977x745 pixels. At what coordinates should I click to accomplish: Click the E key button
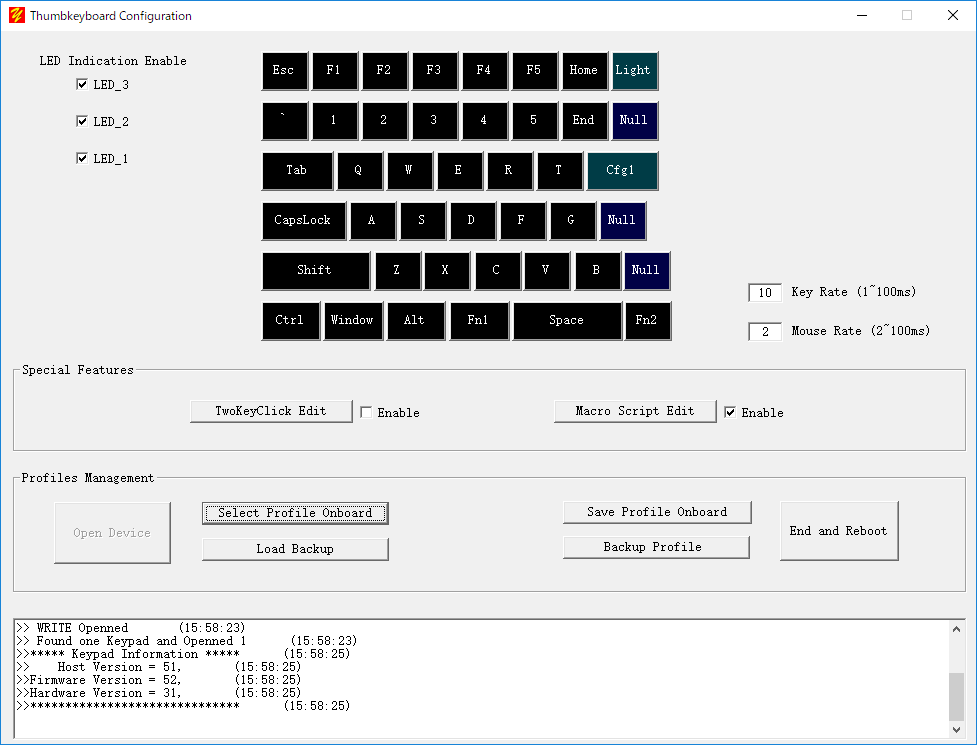460,171
